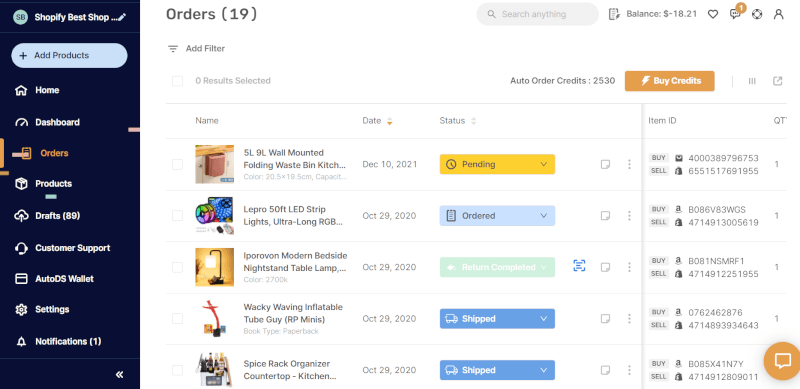Viewport: 800px width, 389px height.
Task: Open three-dot menu for Iporovon lamp order
Action: [x=629, y=268]
